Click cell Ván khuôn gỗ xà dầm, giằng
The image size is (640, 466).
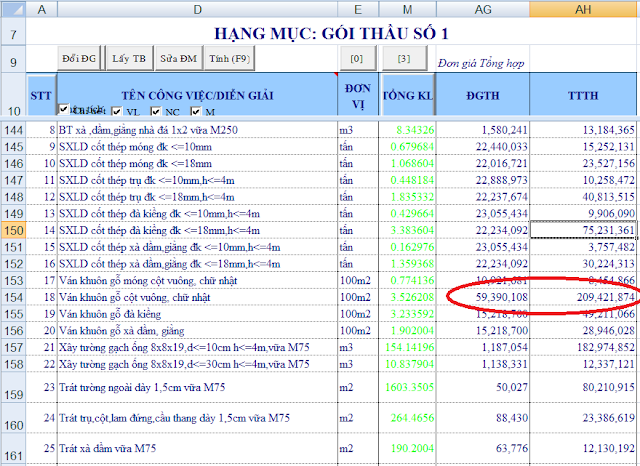[x=198, y=331]
